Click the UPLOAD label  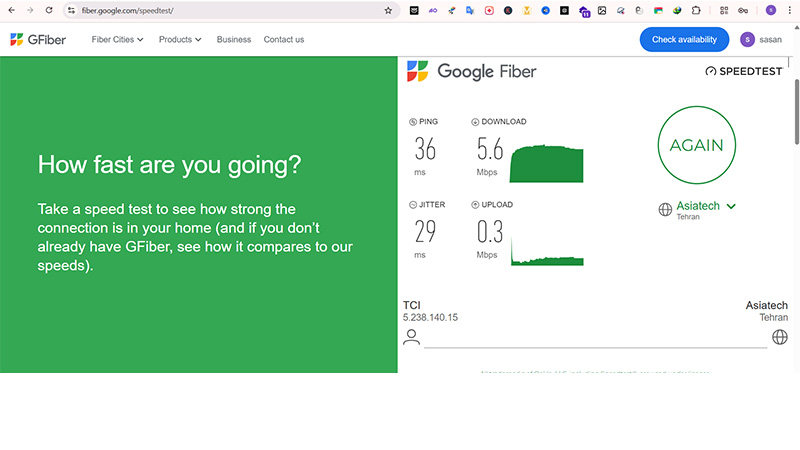click(492, 205)
